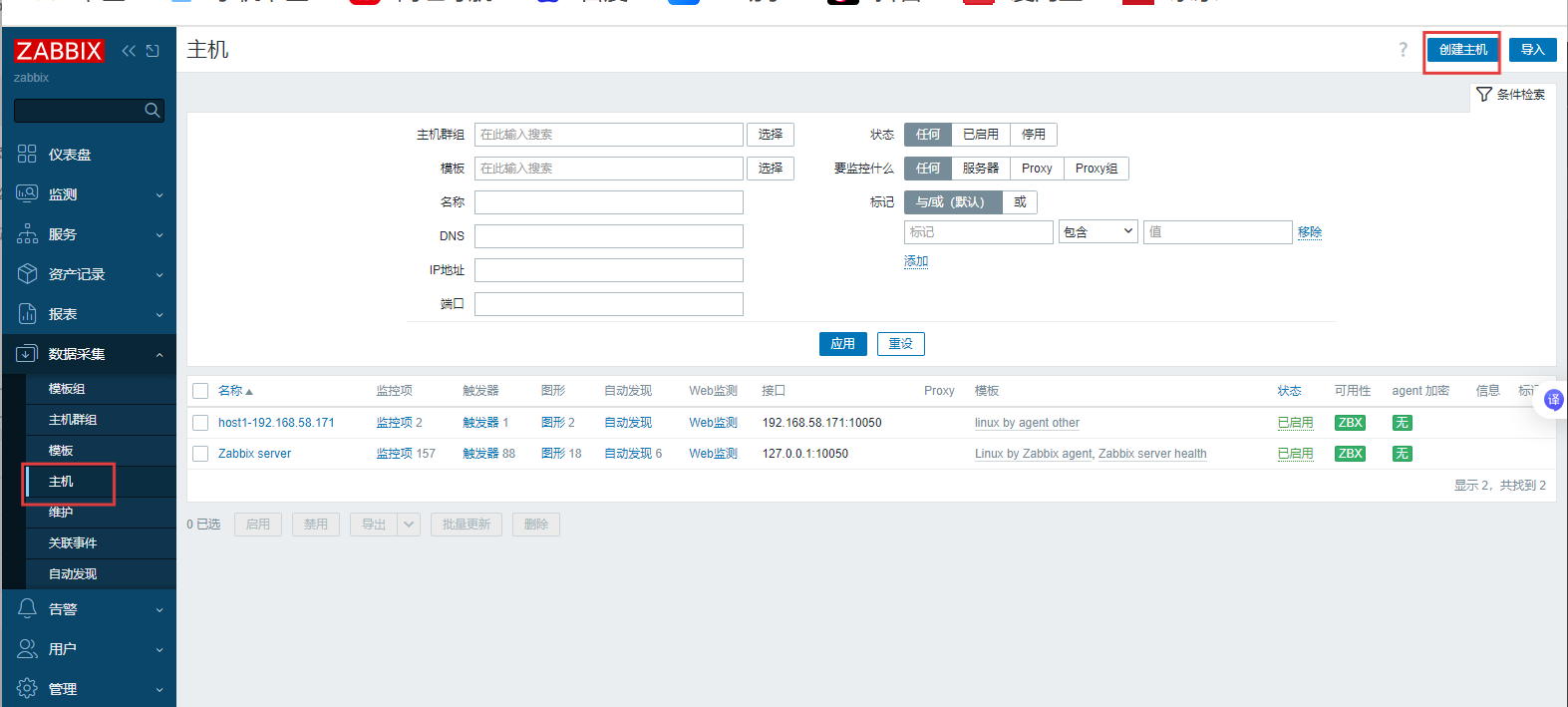
Task: Select 或 tag mode
Action: pos(1020,202)
